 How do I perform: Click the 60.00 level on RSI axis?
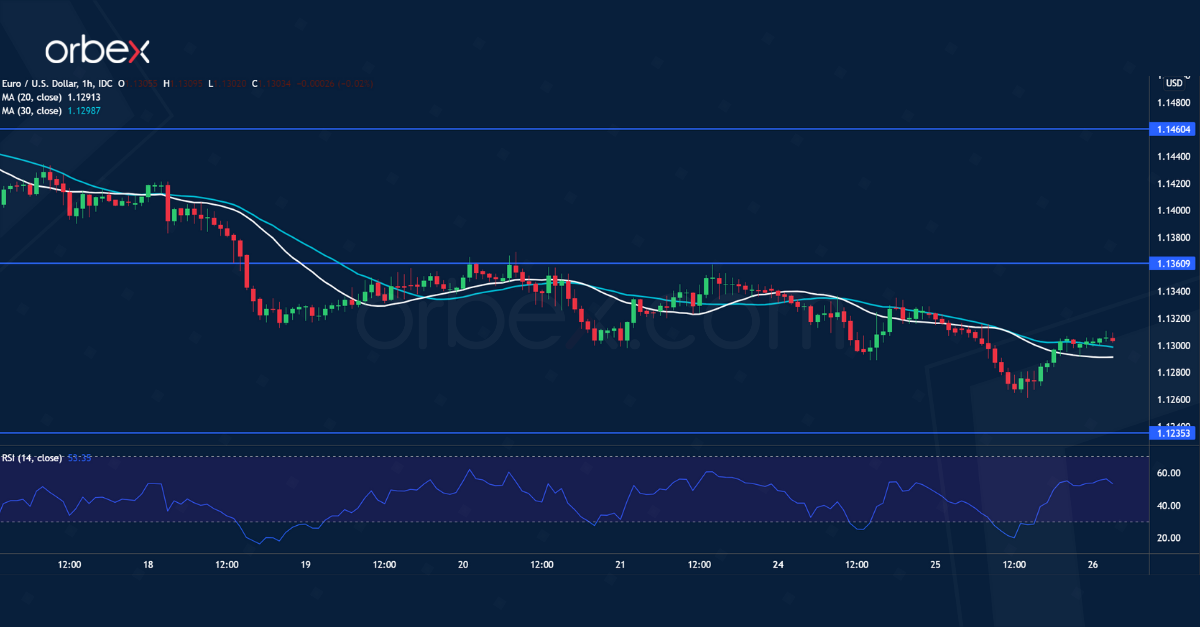pos(1170,474)
